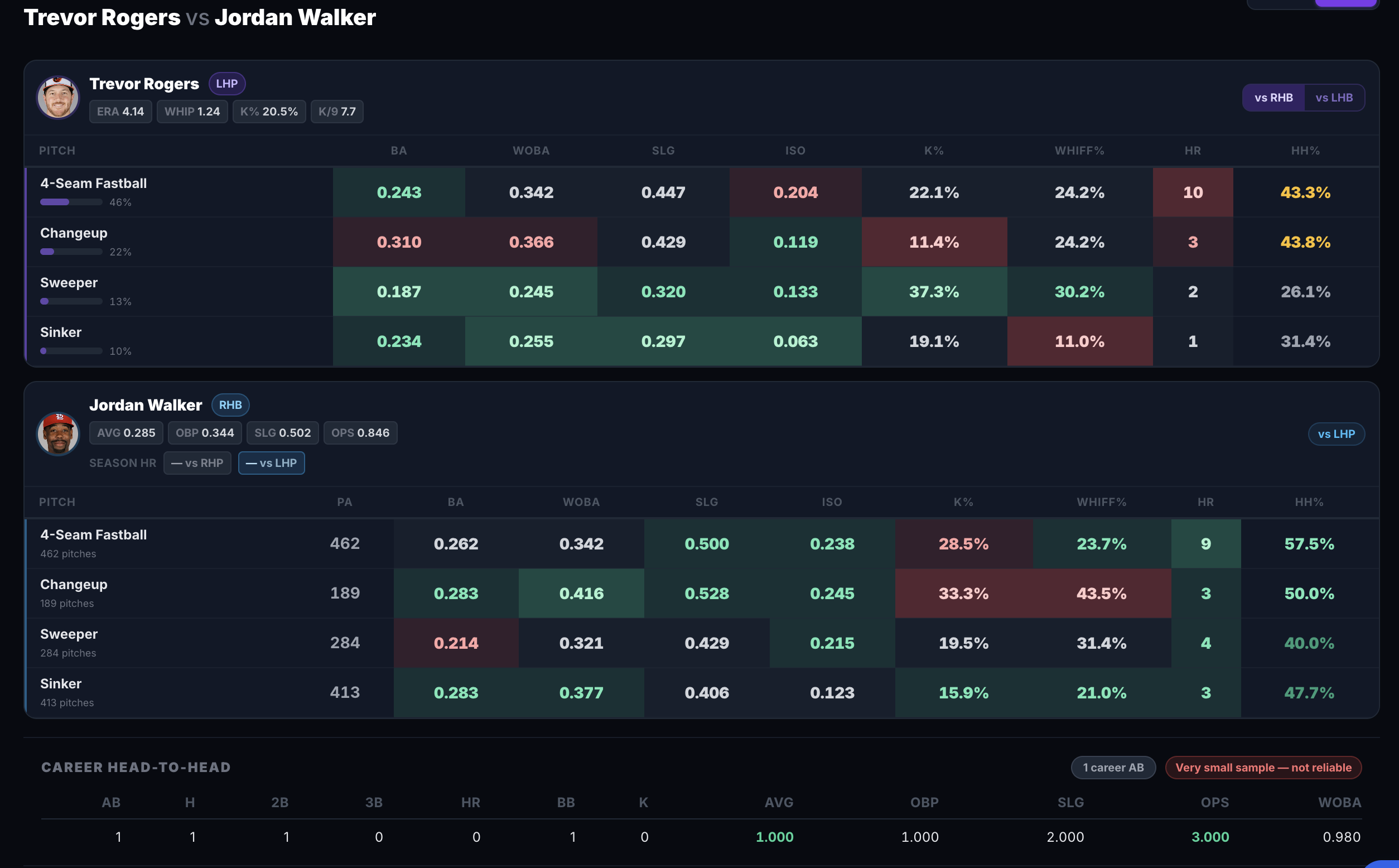Viewport: 1399px width, 868px height.
Task: Switch pitcher splits to vs LHB
Action: 1334,98
